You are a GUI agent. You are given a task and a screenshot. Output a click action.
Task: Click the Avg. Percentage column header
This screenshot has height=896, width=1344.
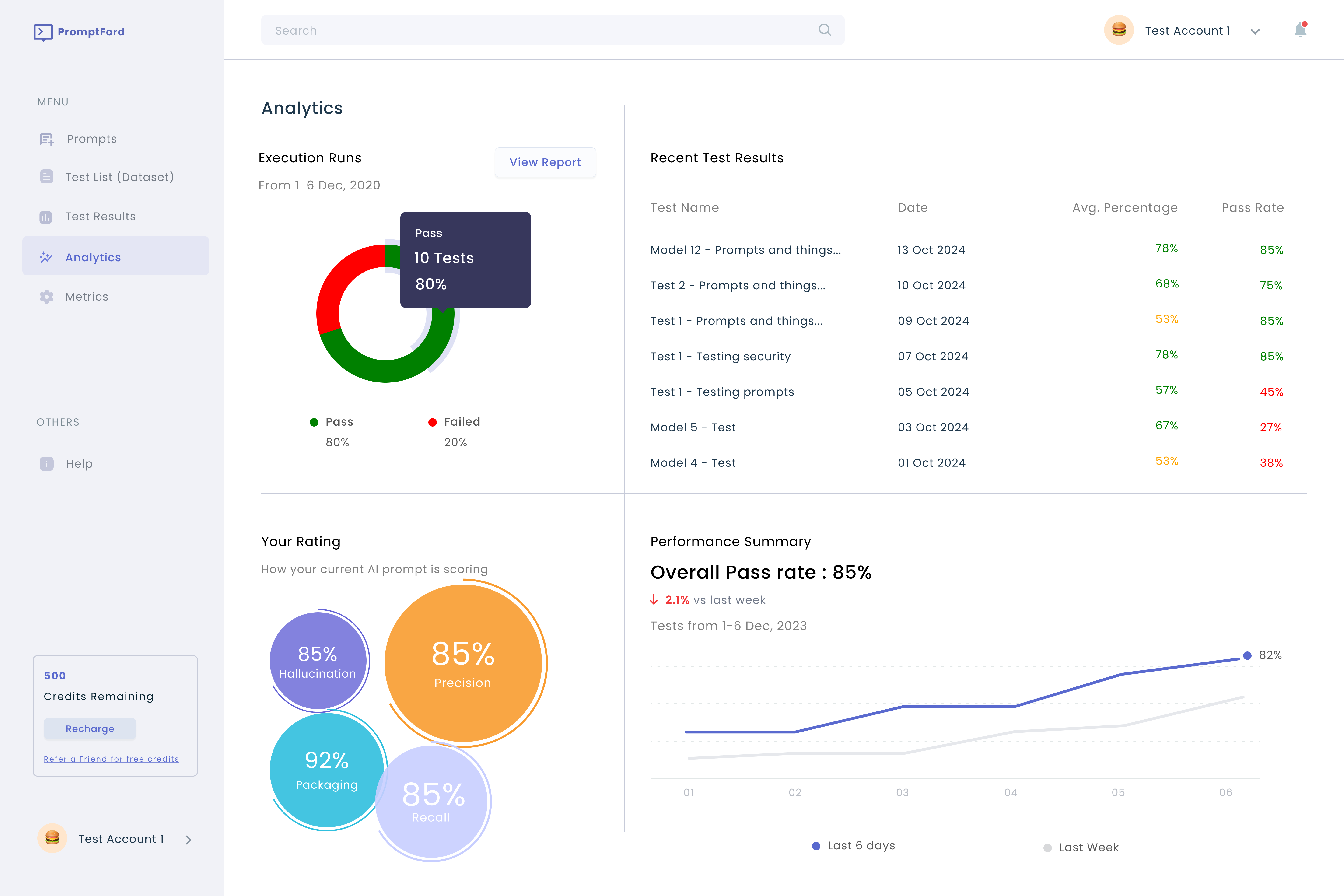tap(1125, 208)
